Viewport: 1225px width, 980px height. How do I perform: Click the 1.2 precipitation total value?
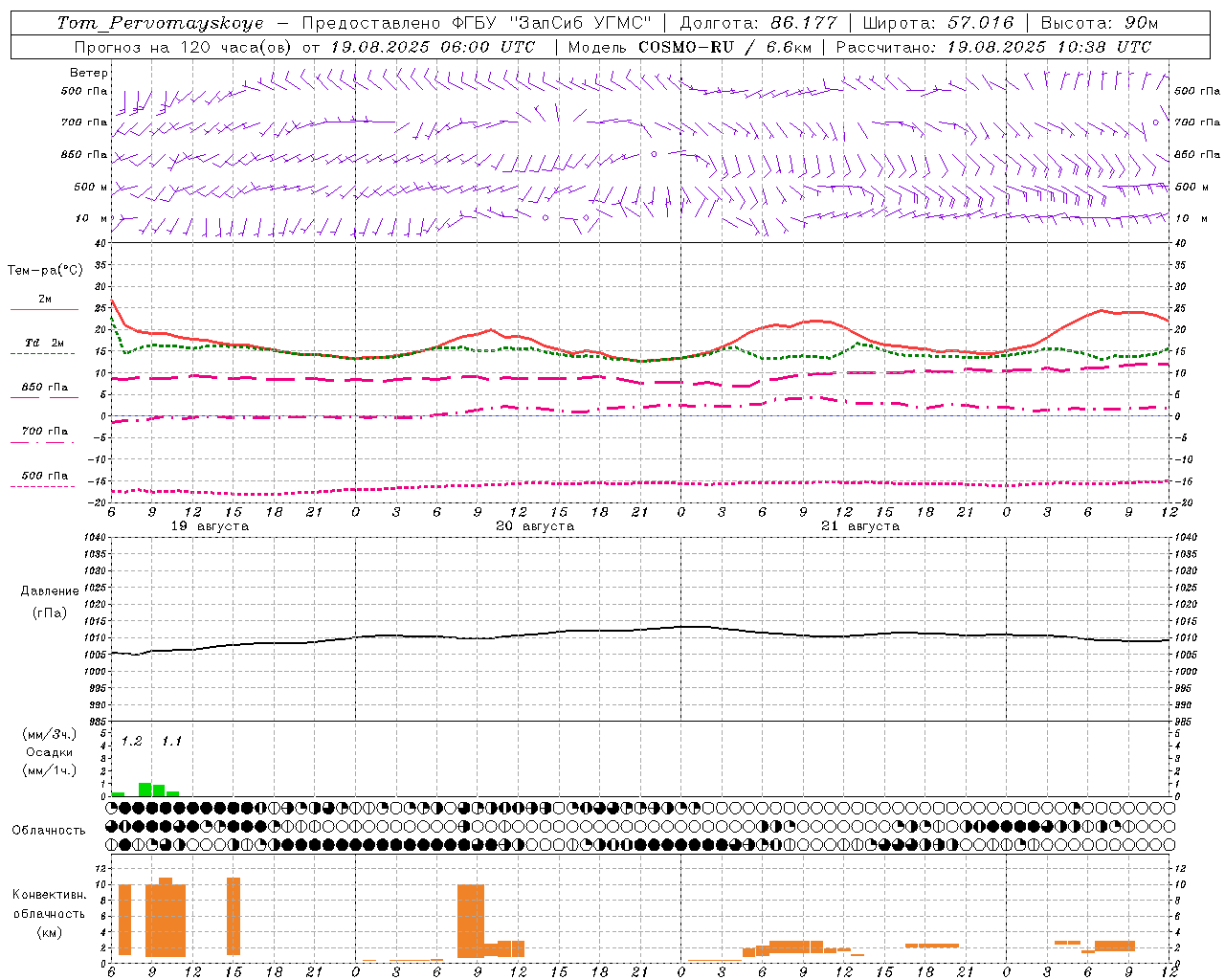point(131,741)
